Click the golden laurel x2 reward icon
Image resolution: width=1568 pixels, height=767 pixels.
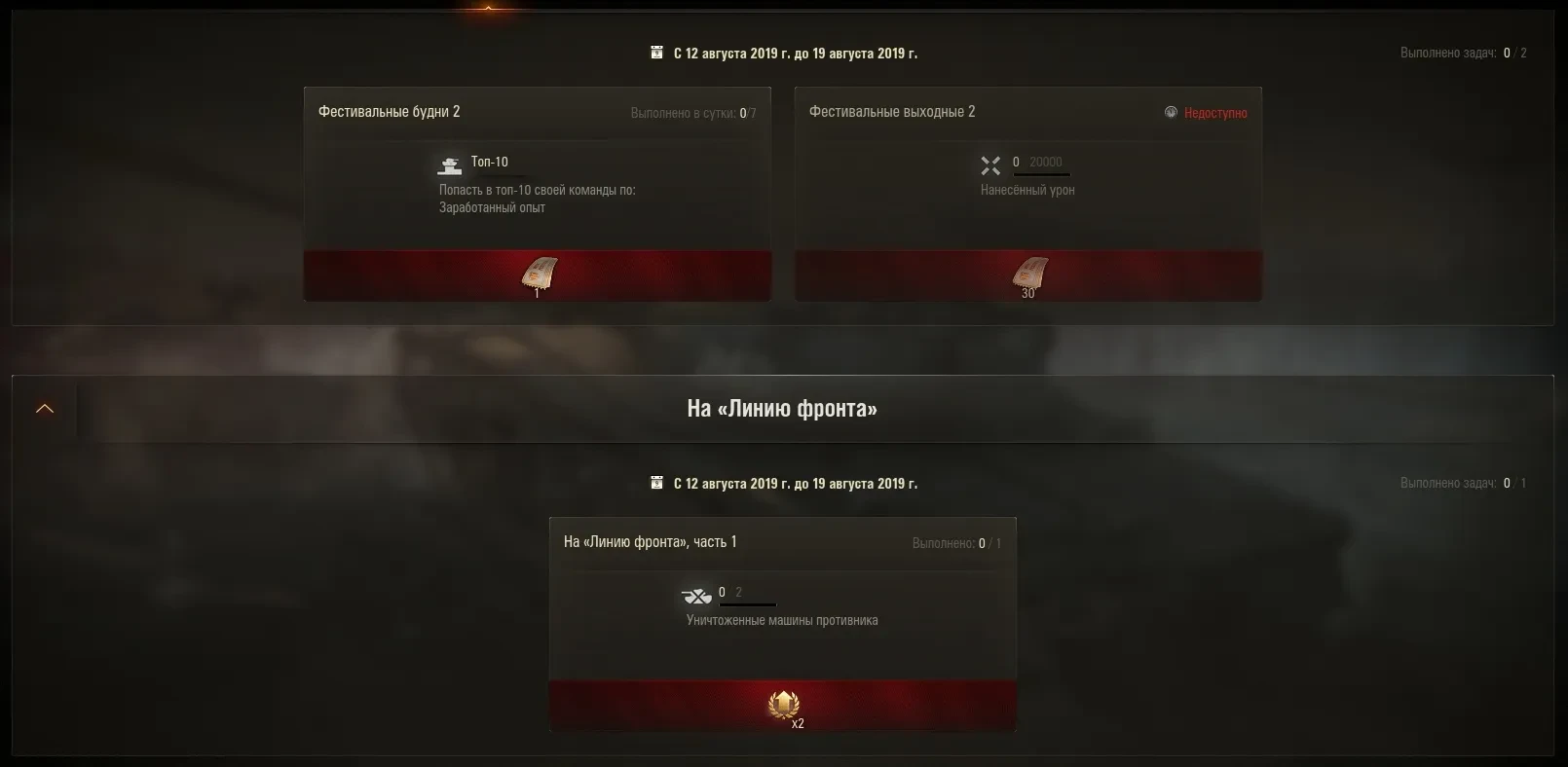point(784,704)
